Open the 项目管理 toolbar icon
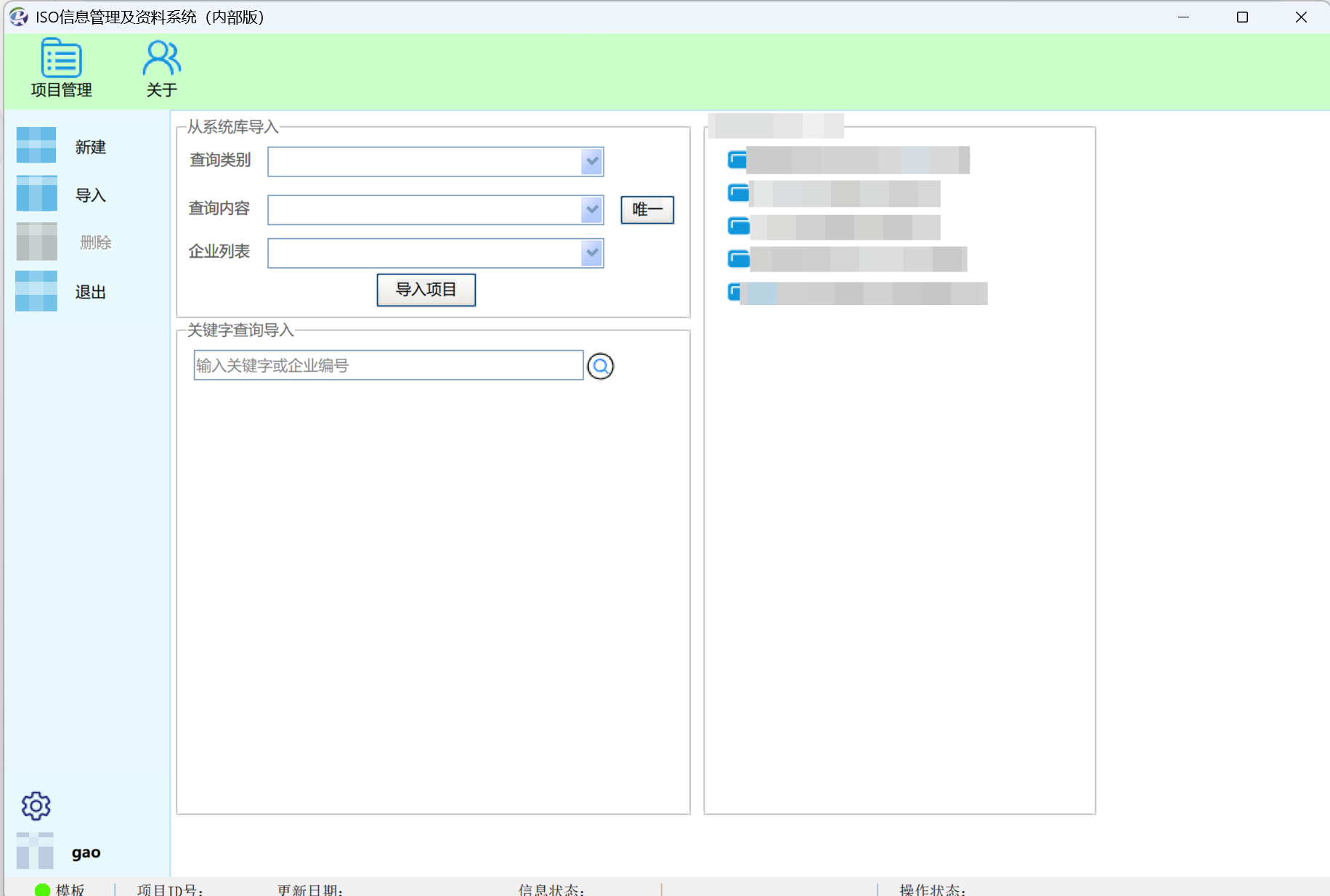 pos(61,60)
